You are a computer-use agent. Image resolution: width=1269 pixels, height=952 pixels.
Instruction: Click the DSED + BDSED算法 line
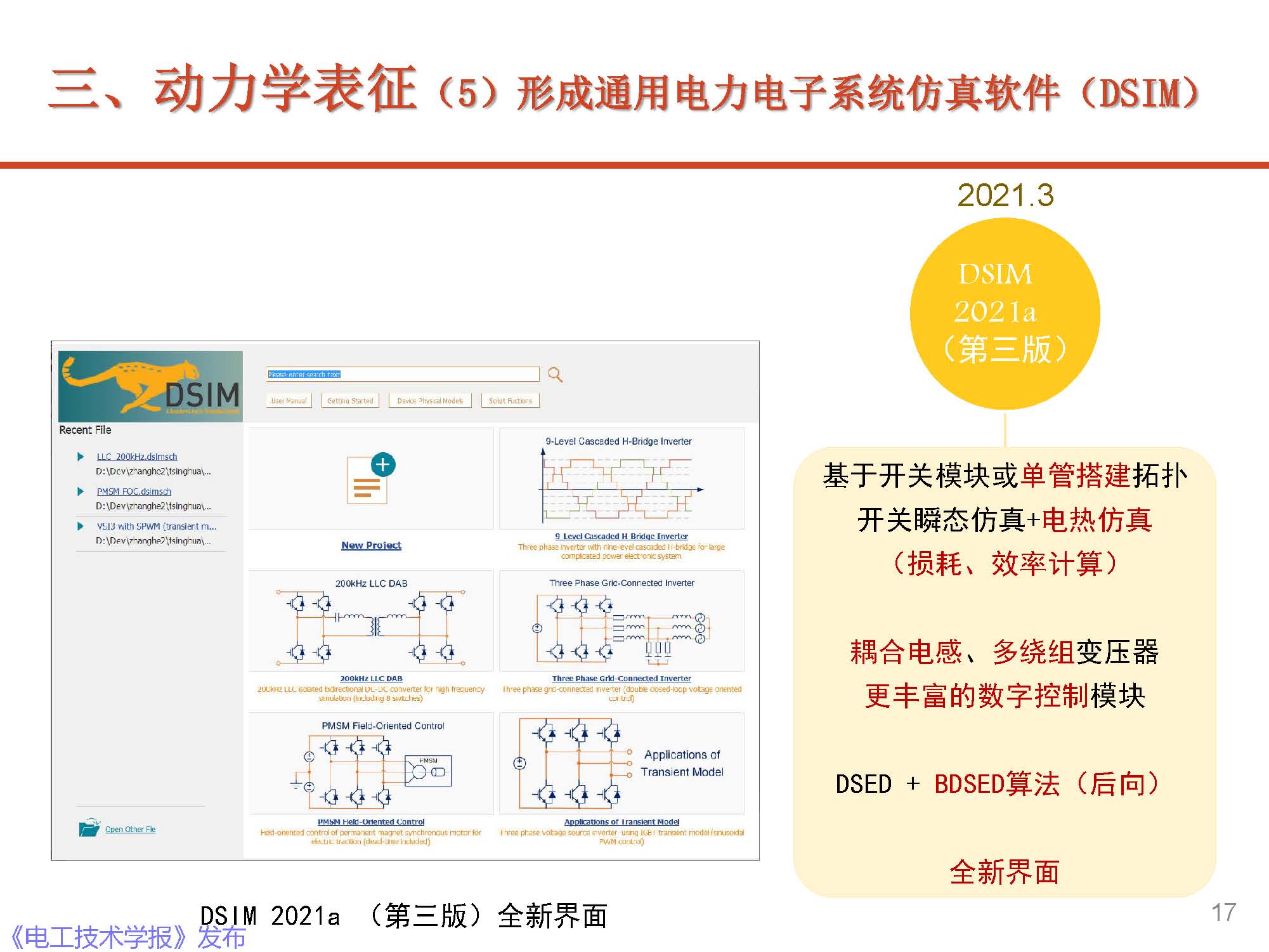click(998, 785)
